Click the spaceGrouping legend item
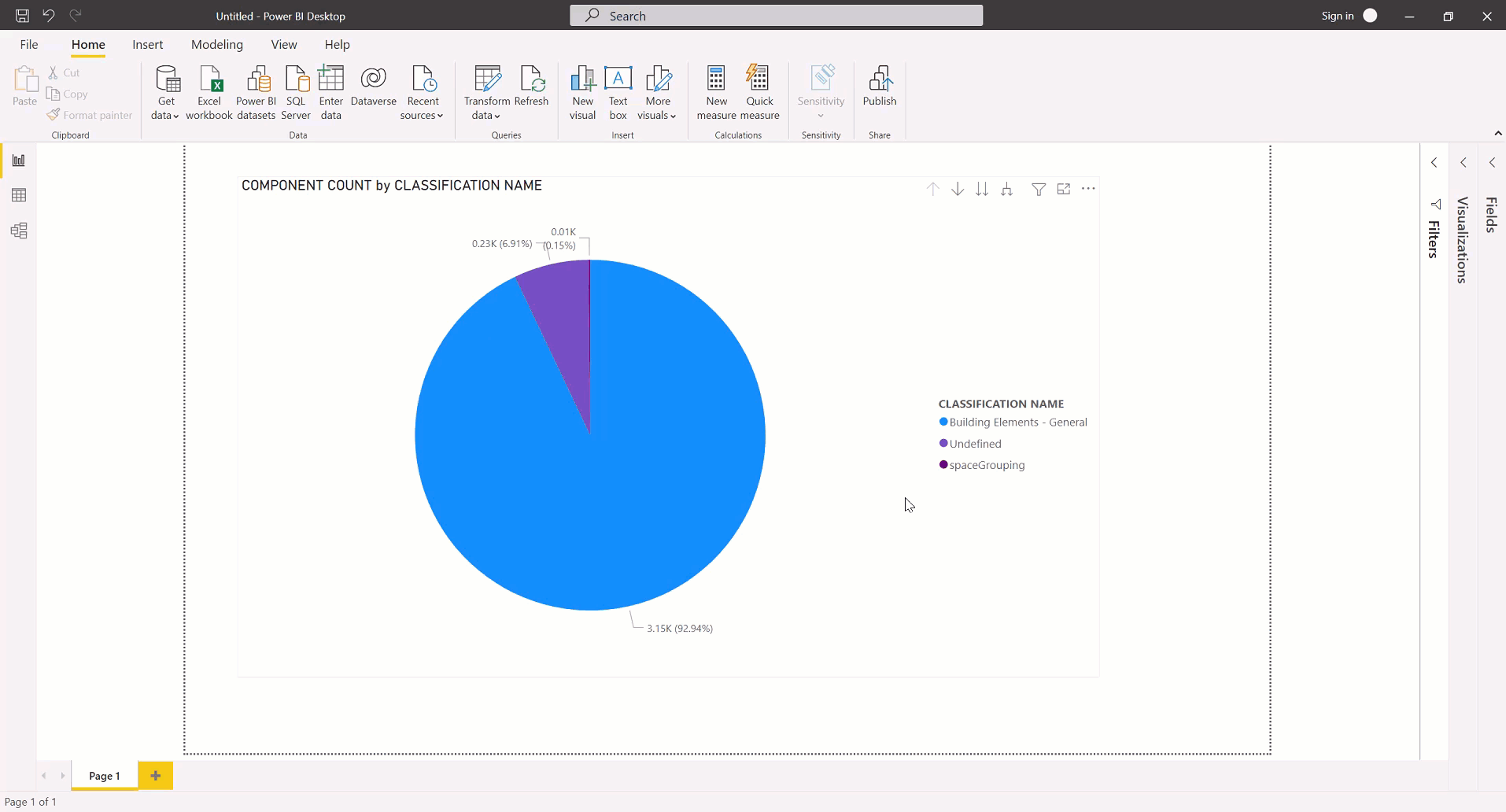The image size is (1506, 812). click(x=982, y=465)
